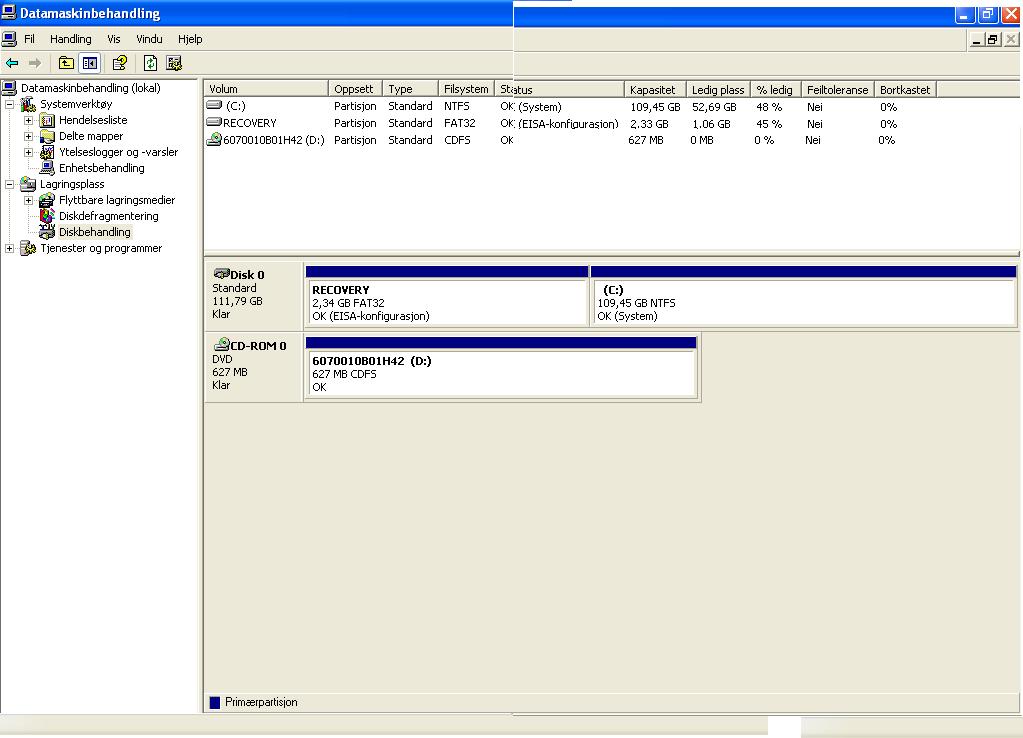Click the Refresh toolbar icon

coord(151,63)
